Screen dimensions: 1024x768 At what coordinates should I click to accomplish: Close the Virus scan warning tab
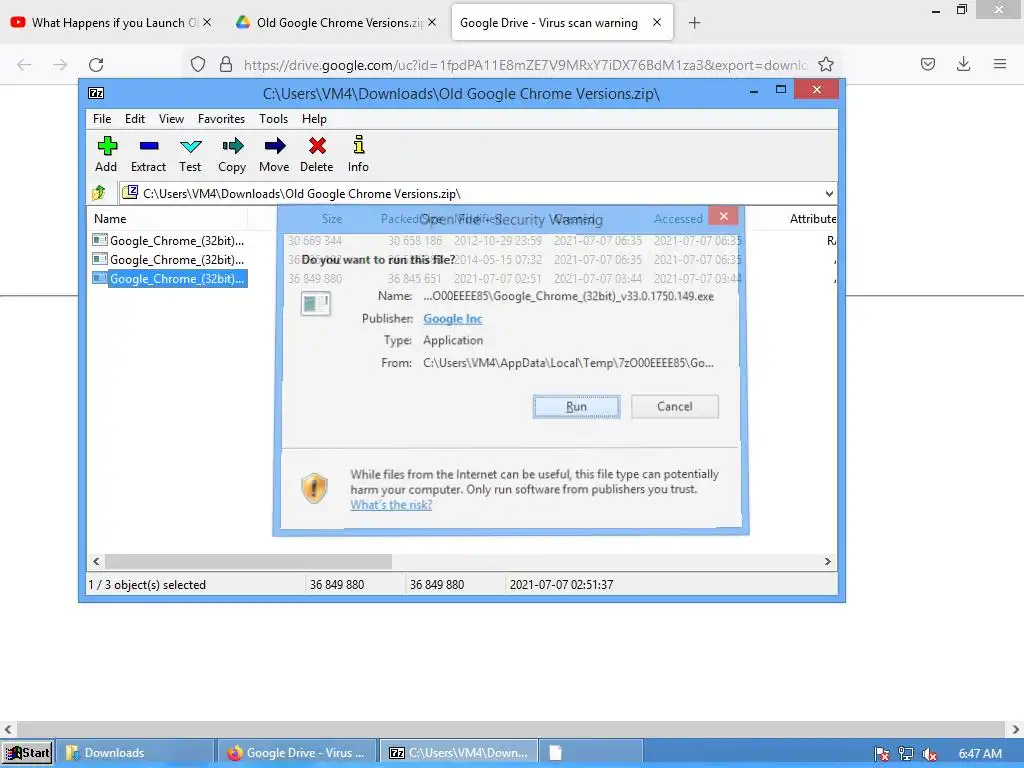pyautogui.click(x=657, y=22)
